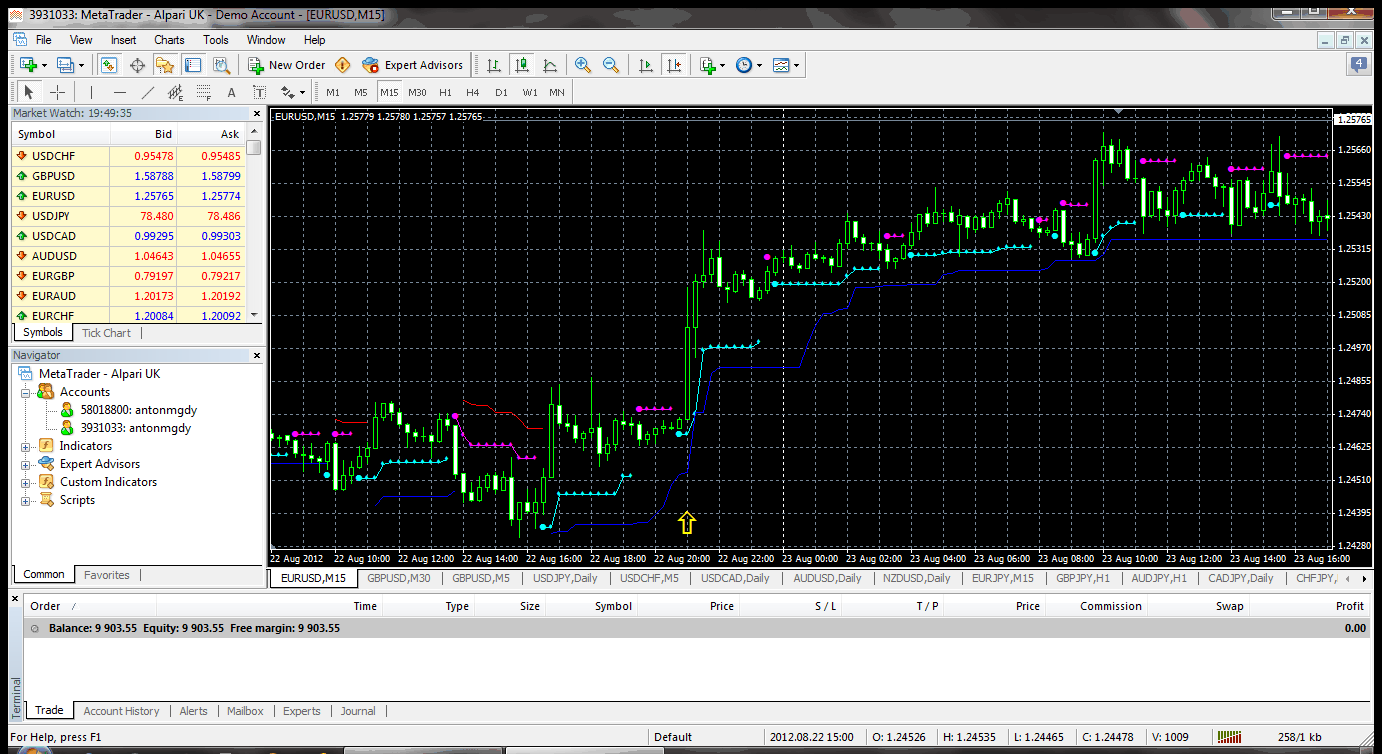
Task: Select the Text tool (A)
Action: click(231, 92)
